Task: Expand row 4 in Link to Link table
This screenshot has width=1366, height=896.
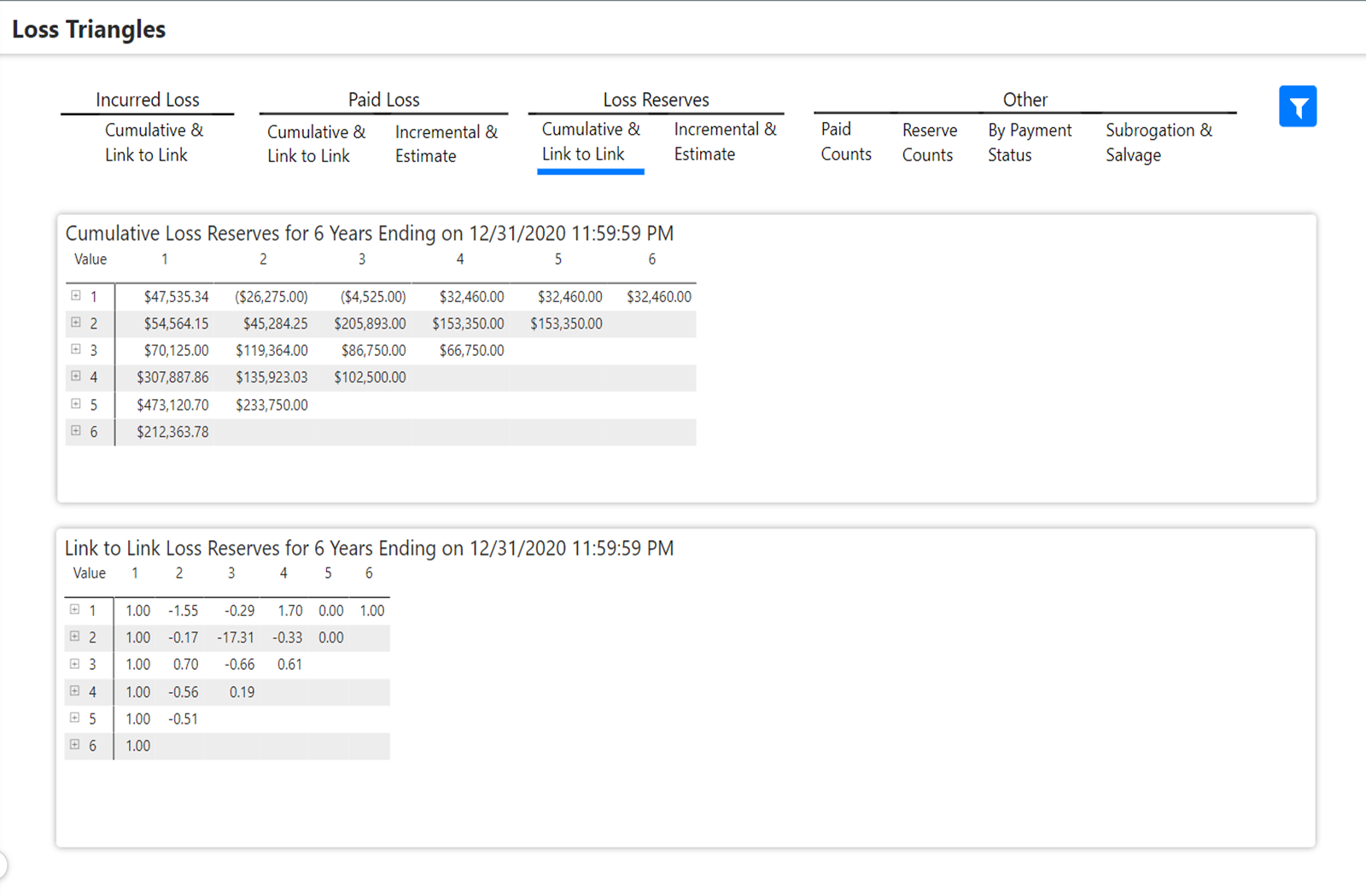Action: coord(75,691)
